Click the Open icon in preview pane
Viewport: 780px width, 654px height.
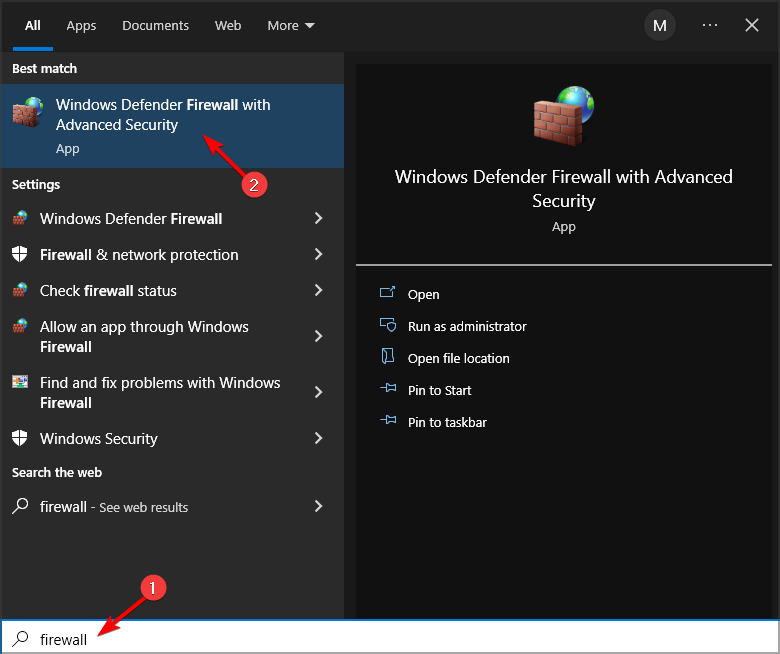[x=388, y=292]
